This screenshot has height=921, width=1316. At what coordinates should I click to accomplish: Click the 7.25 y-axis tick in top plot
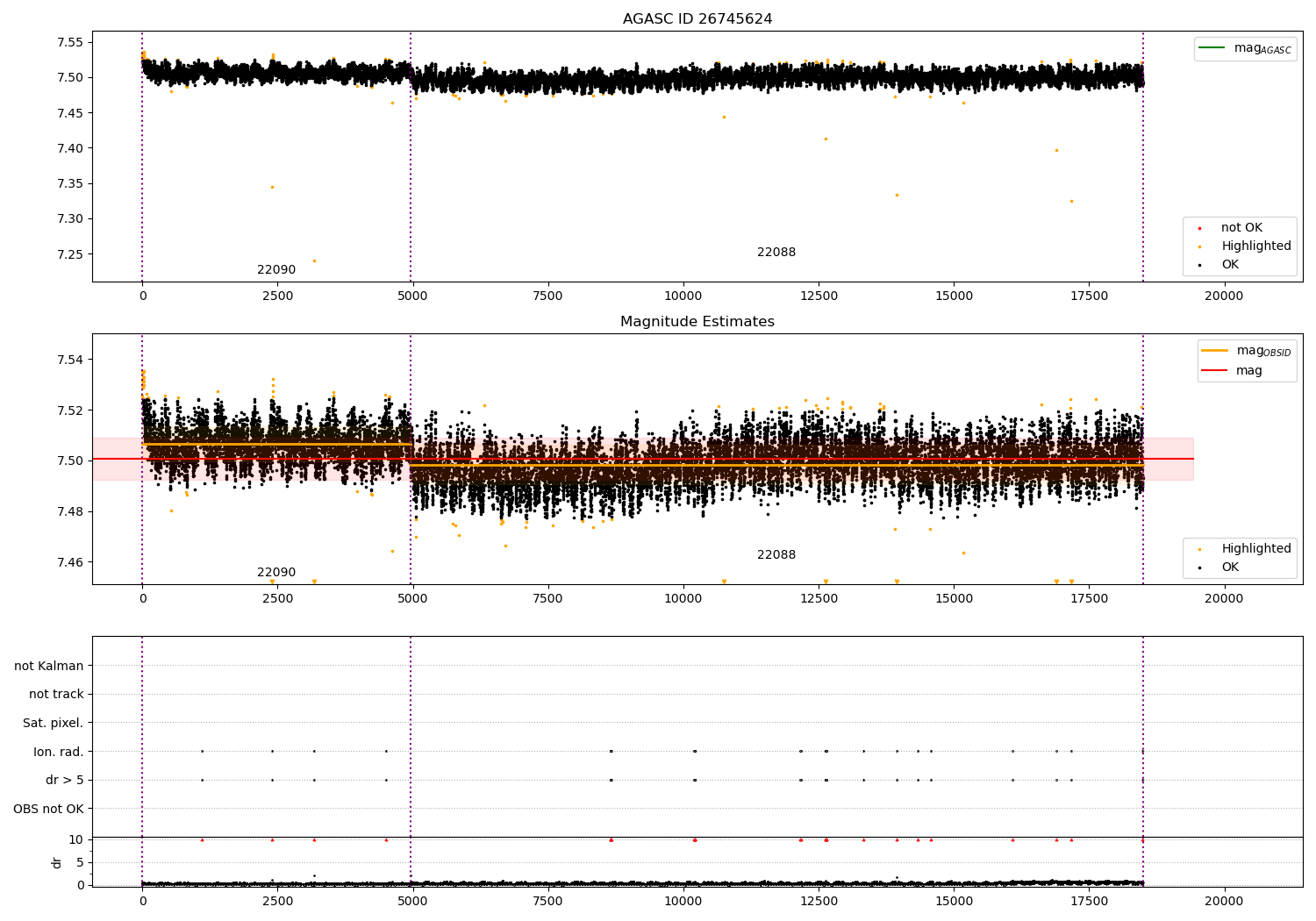coord(70,254)
